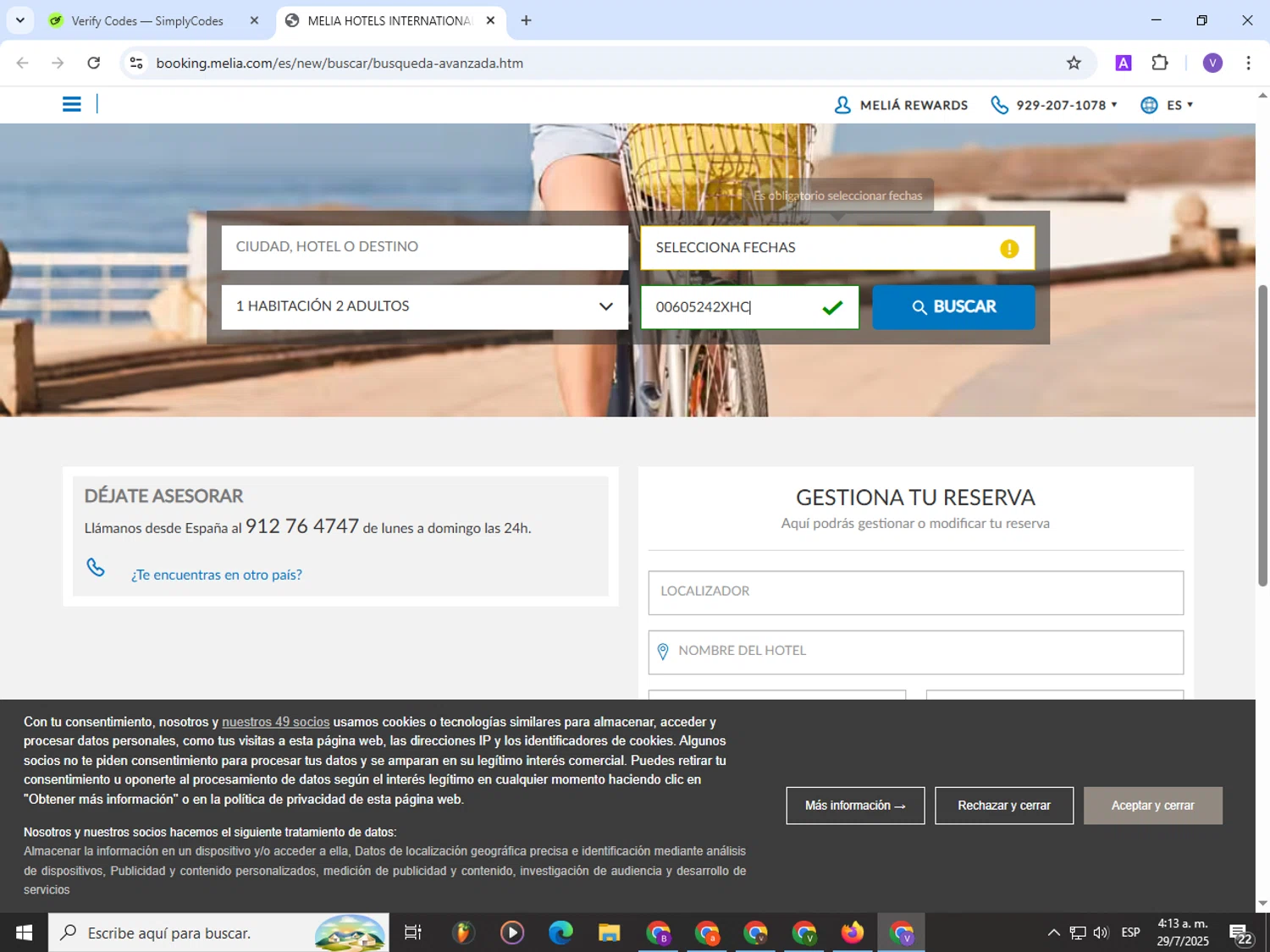
Task: Open the ES language dropdown
Action: coord(1180,105)
